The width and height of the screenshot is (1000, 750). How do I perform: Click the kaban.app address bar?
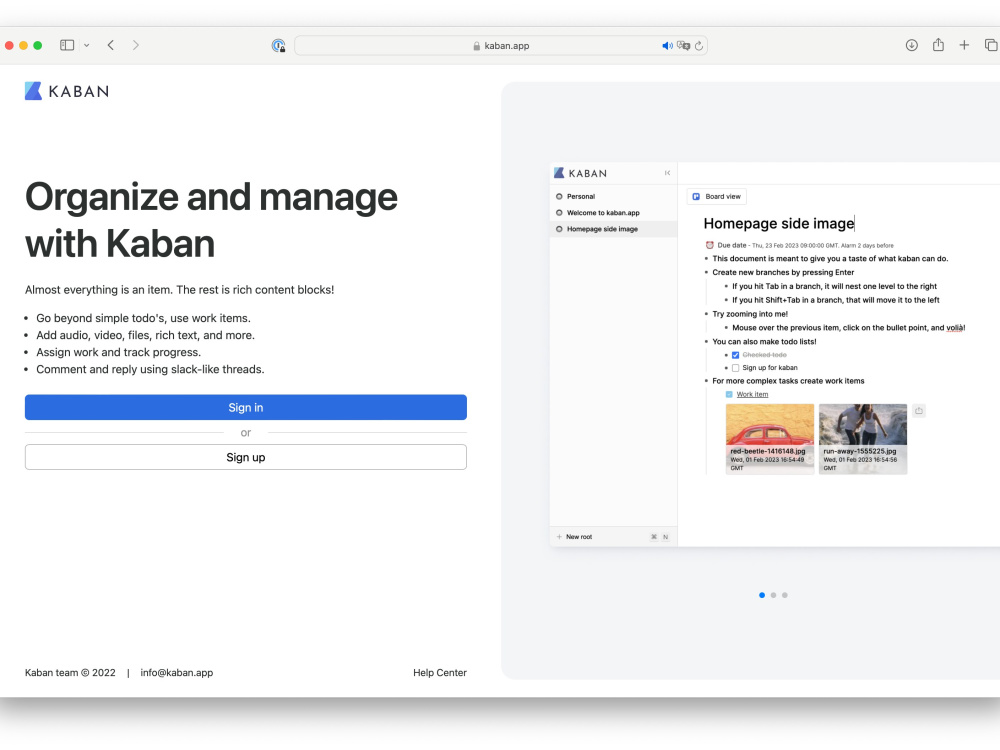click(x=501, y=45)
